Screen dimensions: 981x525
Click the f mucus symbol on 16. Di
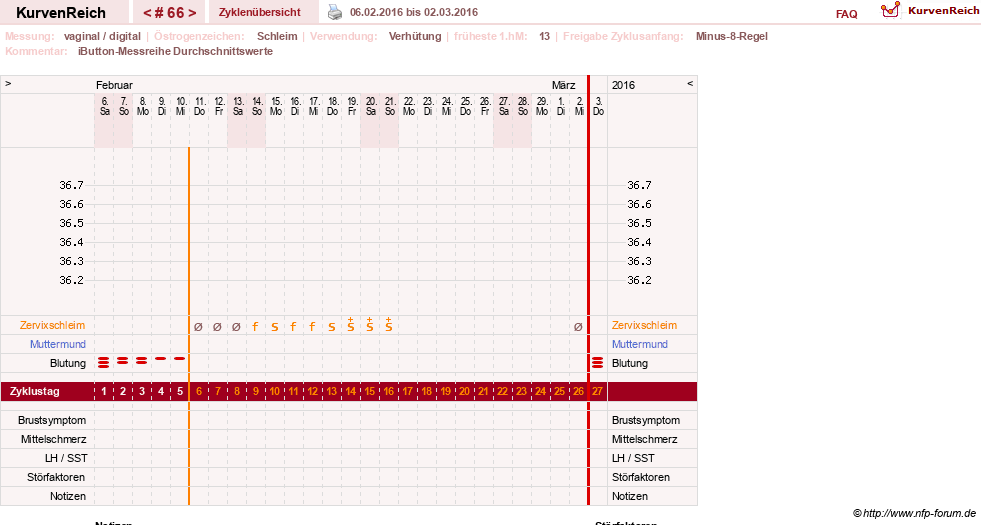coord(293,326)
